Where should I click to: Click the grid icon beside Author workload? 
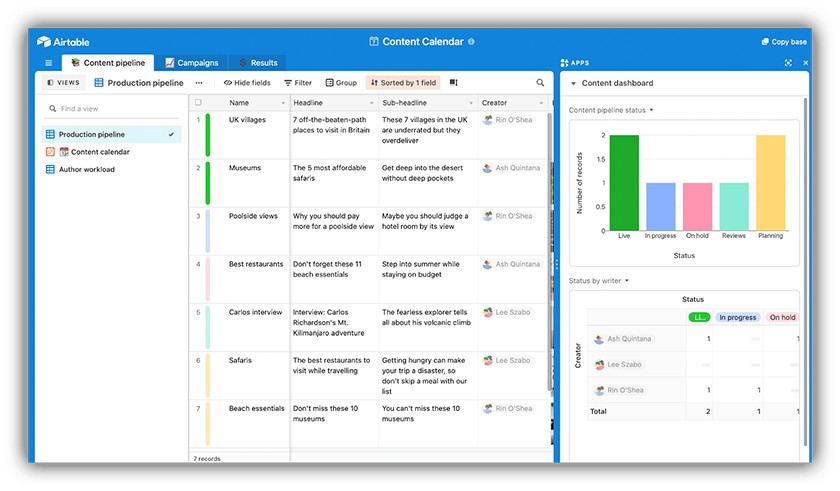point(50,169)
